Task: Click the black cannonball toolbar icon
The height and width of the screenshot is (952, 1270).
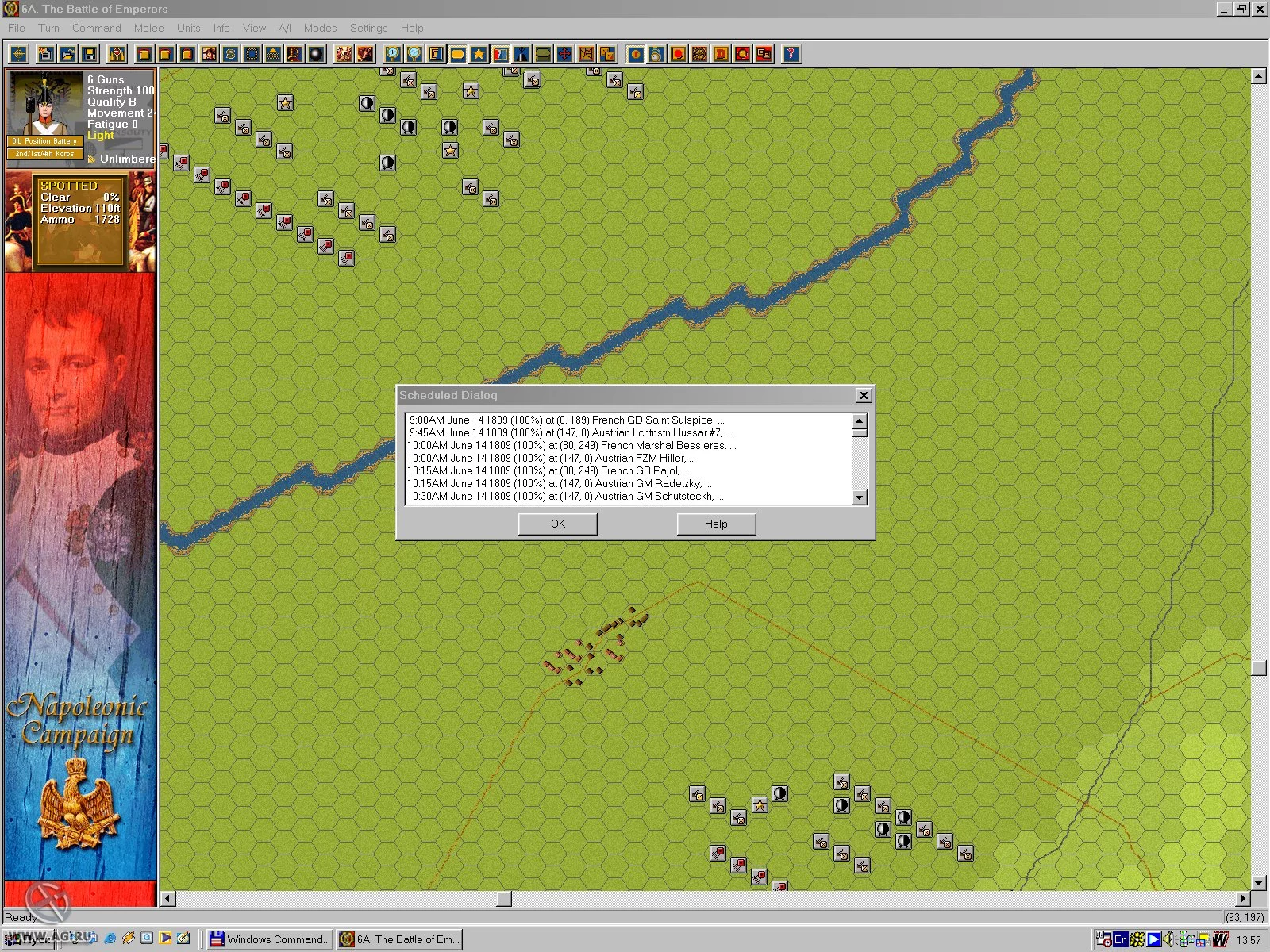Action: [316, 54]
